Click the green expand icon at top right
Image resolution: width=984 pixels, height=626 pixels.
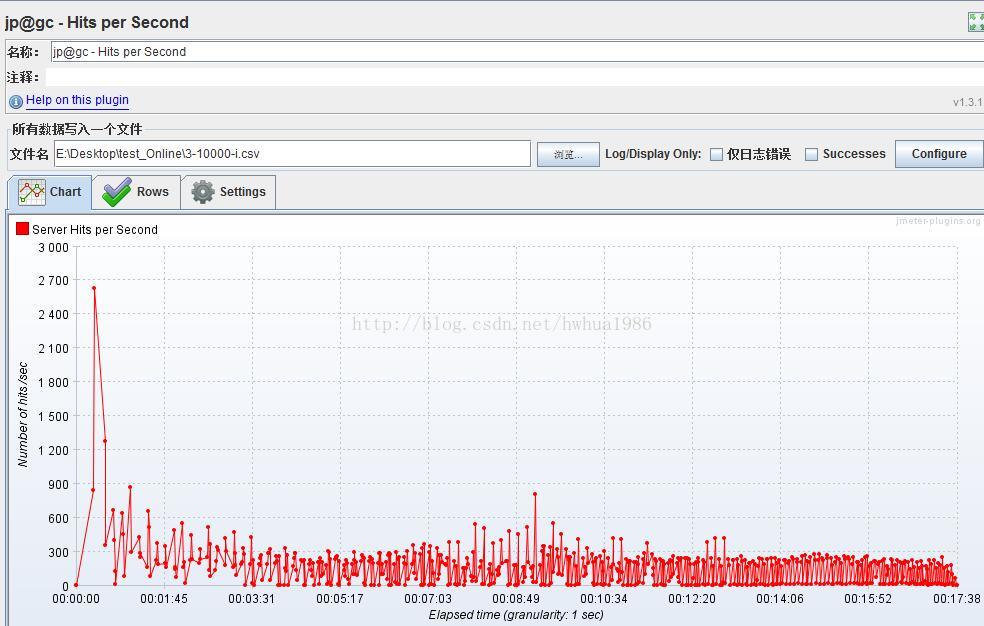click(976, 22)
